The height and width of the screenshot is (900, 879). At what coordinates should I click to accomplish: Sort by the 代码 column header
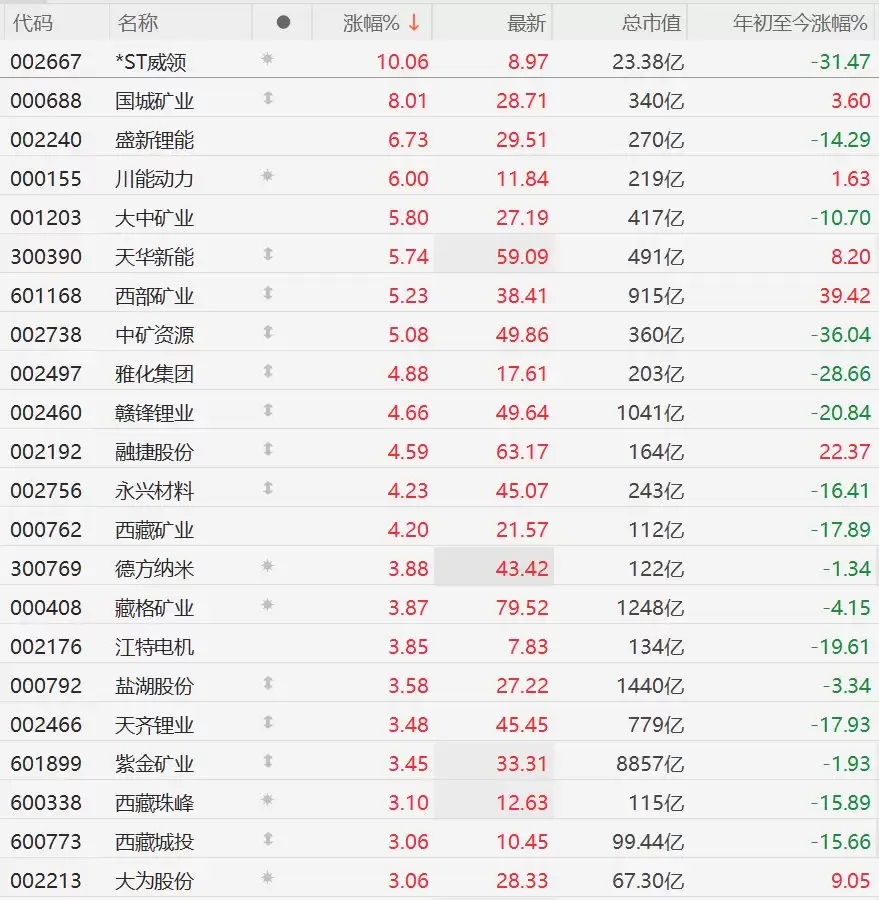33,23
